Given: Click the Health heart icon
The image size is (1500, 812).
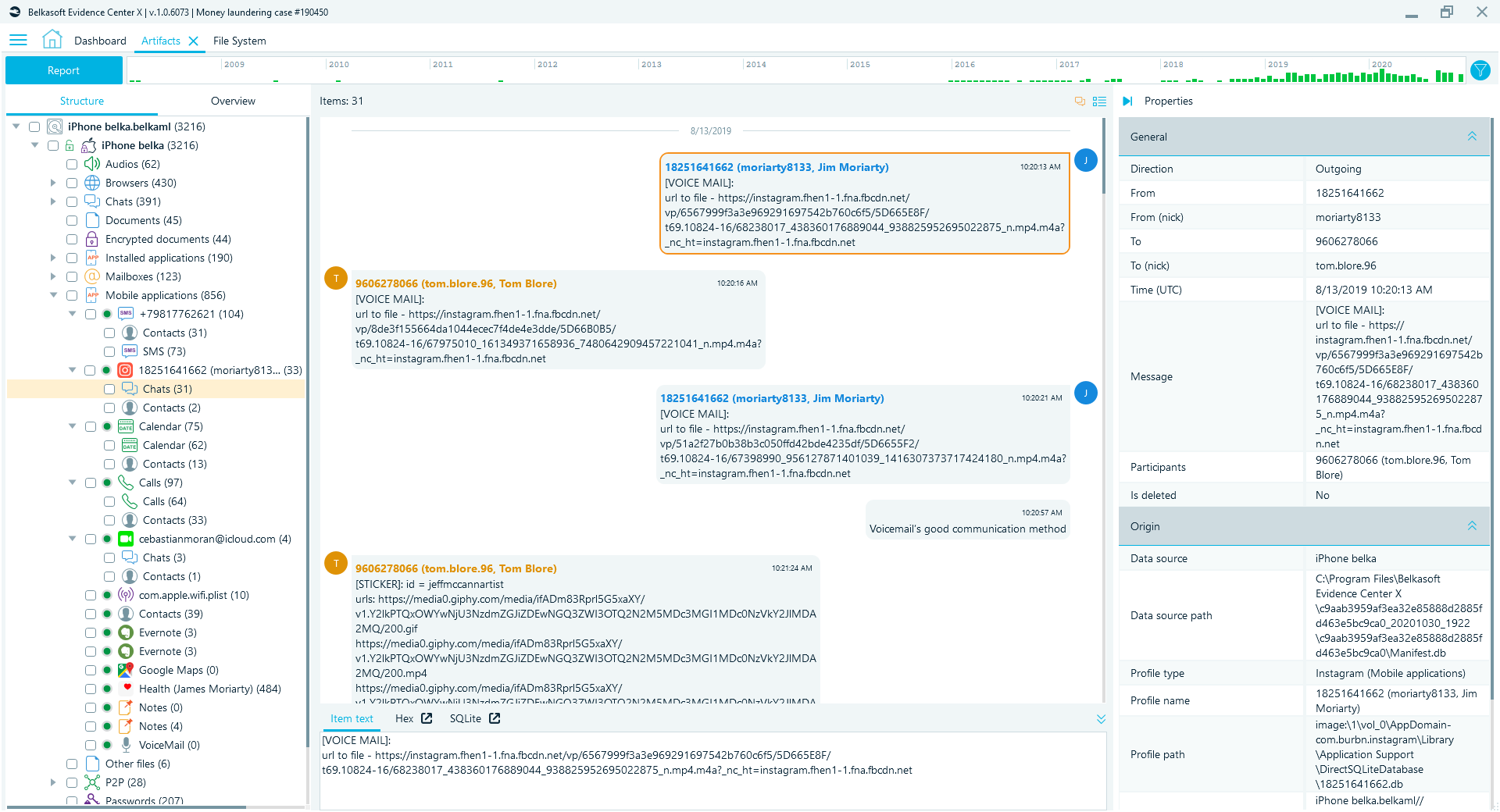Looking at the screenshot, I should pos(127,688).
